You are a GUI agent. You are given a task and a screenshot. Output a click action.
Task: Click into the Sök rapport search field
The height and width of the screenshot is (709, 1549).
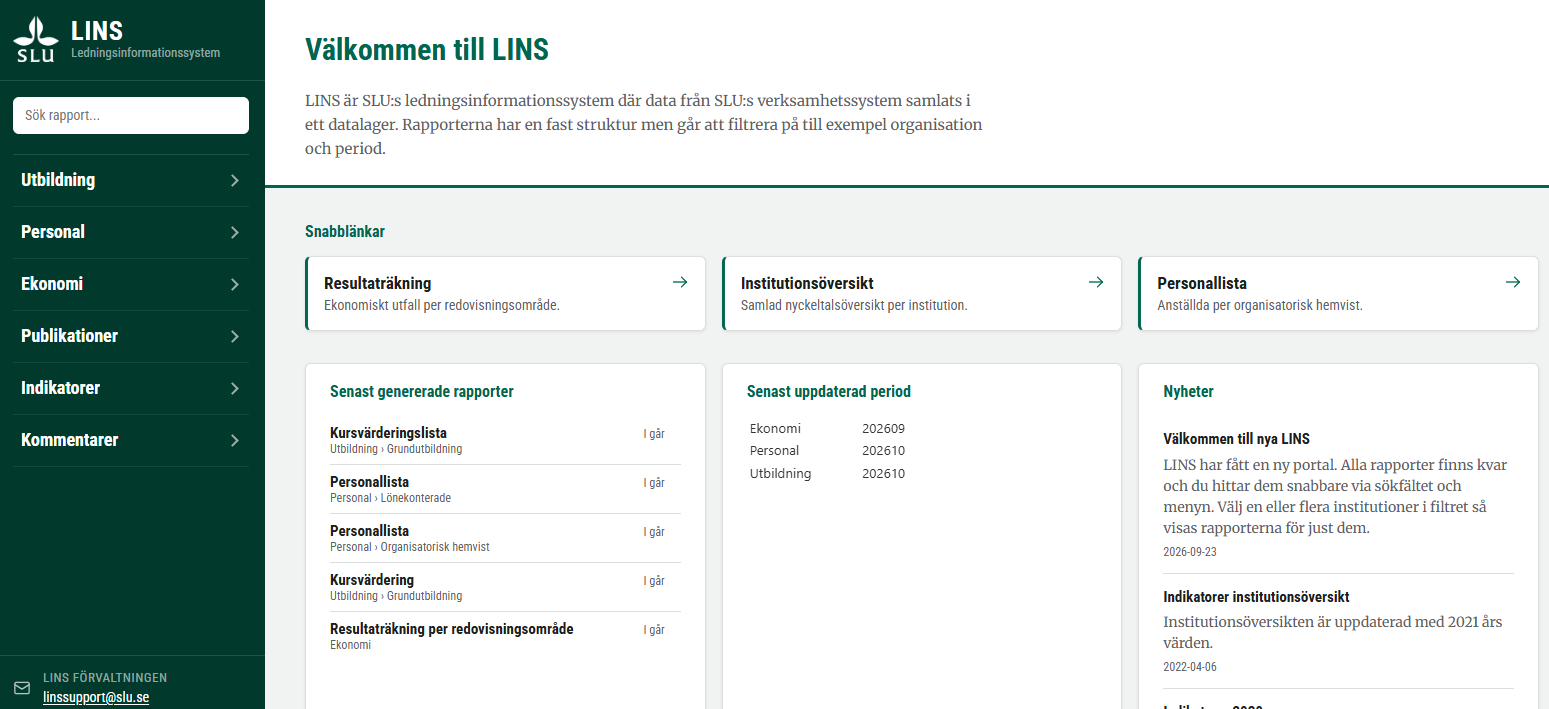pos(131,115)
